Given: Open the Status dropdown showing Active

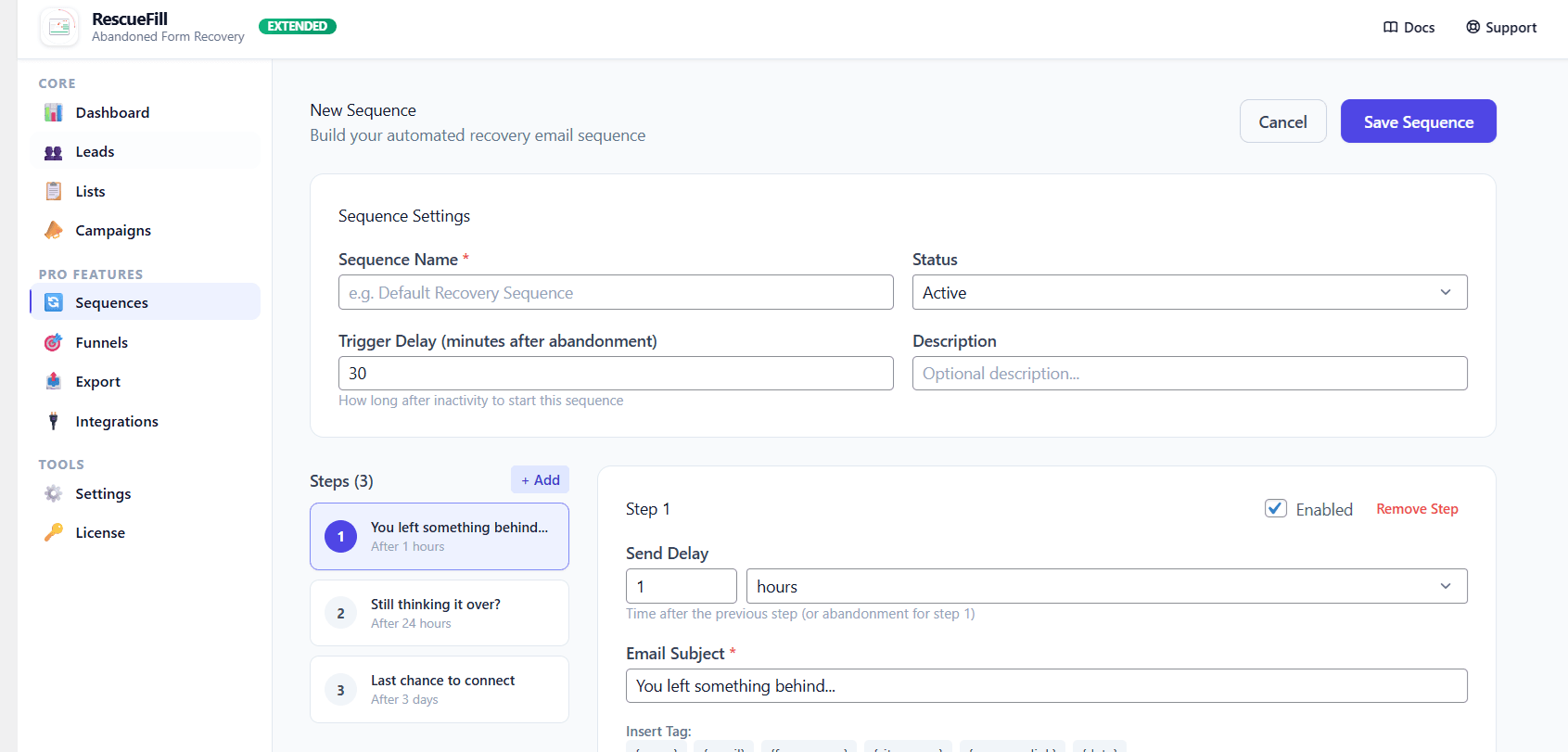Looking at the screenshot, I should coord(1190,292).
